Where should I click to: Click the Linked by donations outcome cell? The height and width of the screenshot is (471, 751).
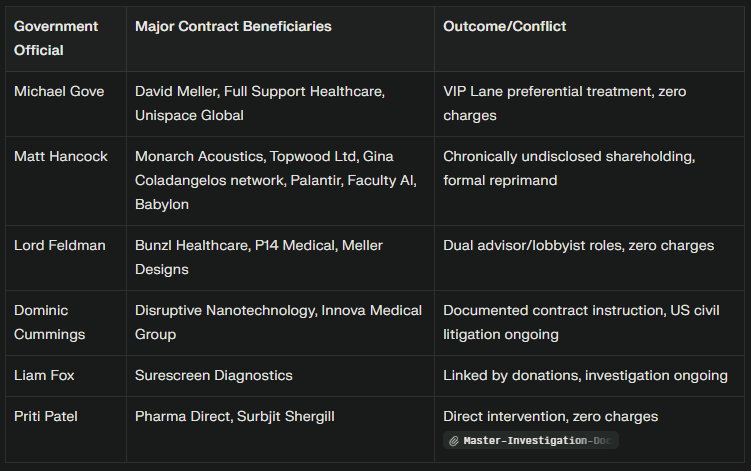pyautogui.click(x=589, y=376)
